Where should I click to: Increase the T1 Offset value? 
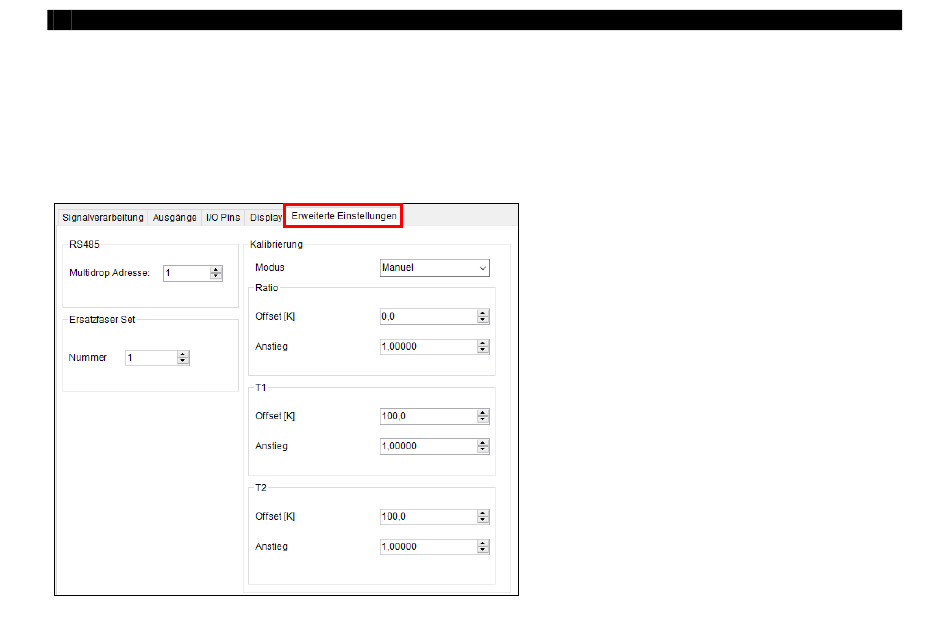click(483, 413)
